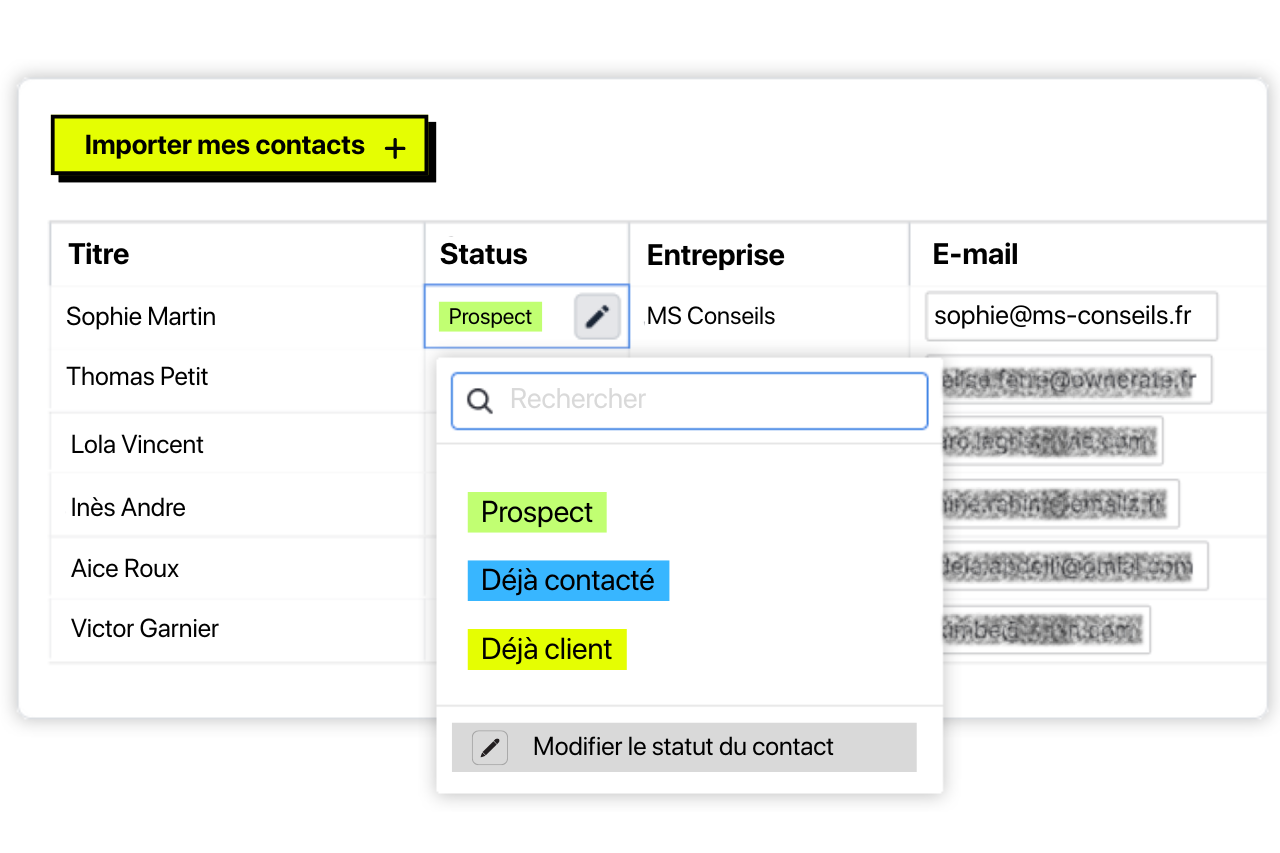1280x853 pixels.
Task: Choose the Déjà client status option
Action: tap(547, 649)
